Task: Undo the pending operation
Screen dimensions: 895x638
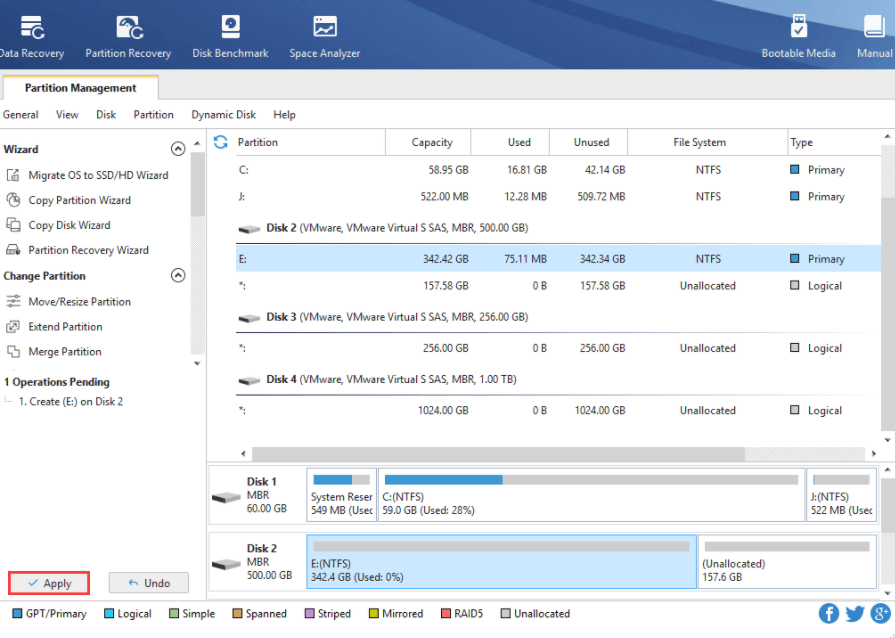Action: (148, 582)
